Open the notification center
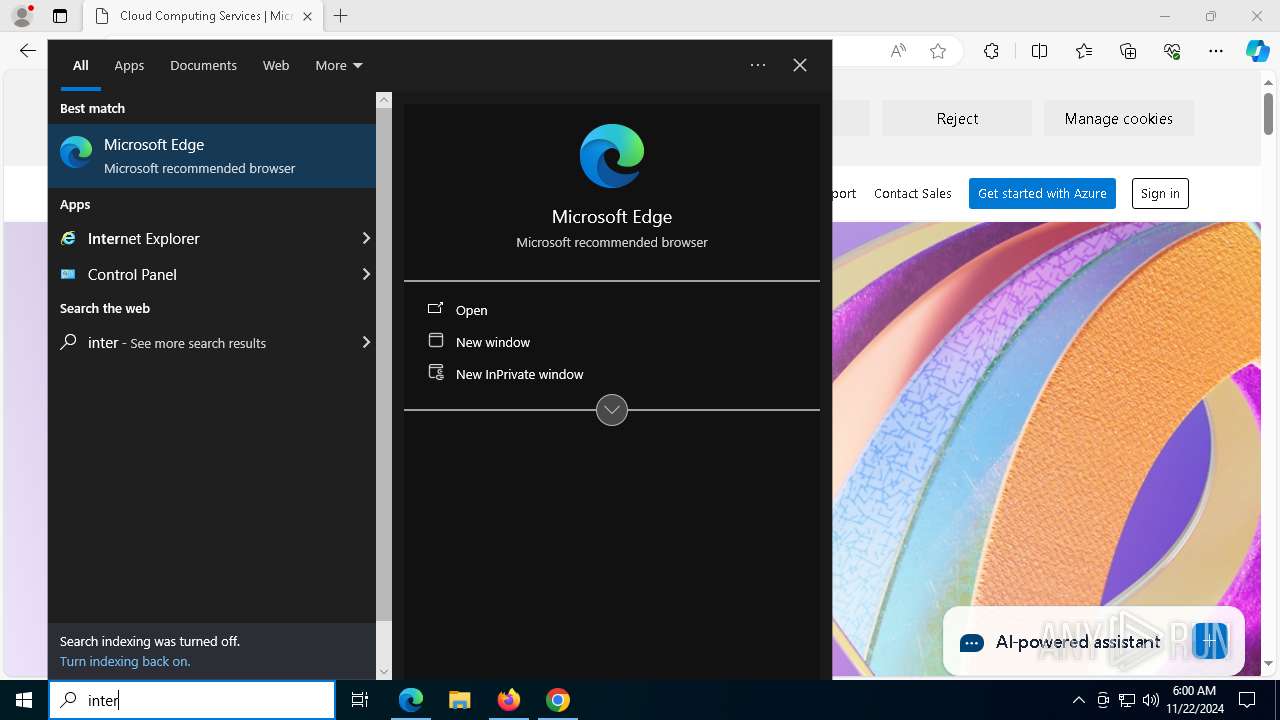The image size is (1280, 720). click(x=1247, y=700)
